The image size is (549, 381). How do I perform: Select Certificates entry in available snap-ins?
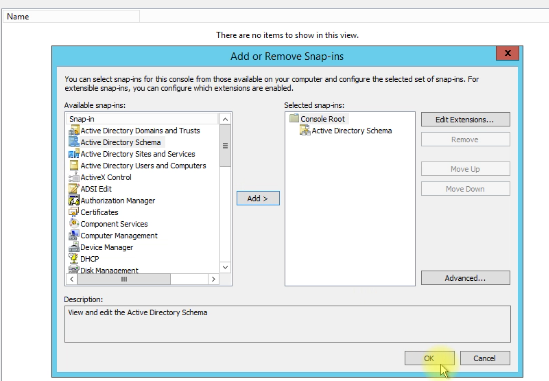click(x=99, y=212)
